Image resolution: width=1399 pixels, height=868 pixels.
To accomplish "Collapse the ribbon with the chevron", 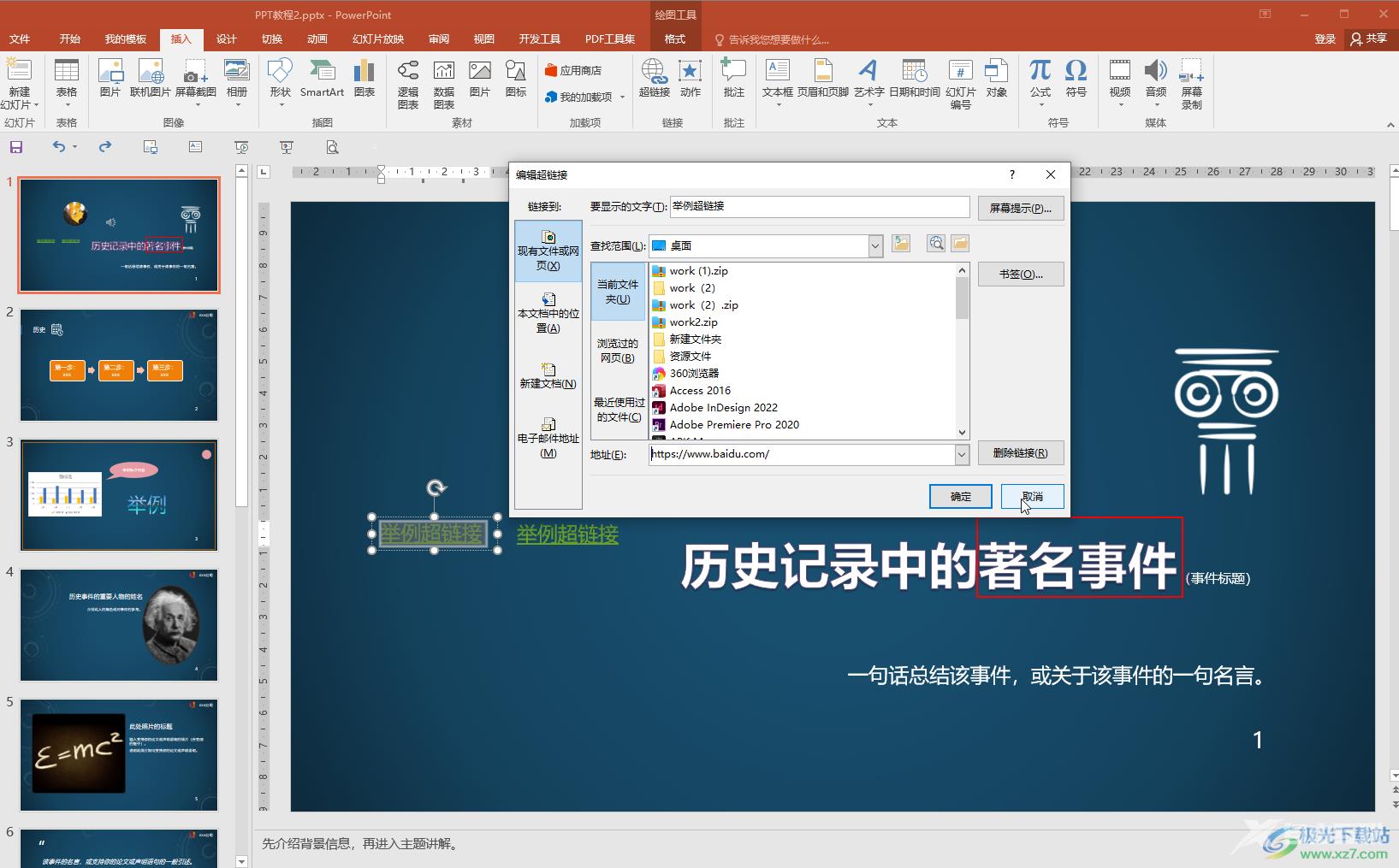I will coord(1390,125).
